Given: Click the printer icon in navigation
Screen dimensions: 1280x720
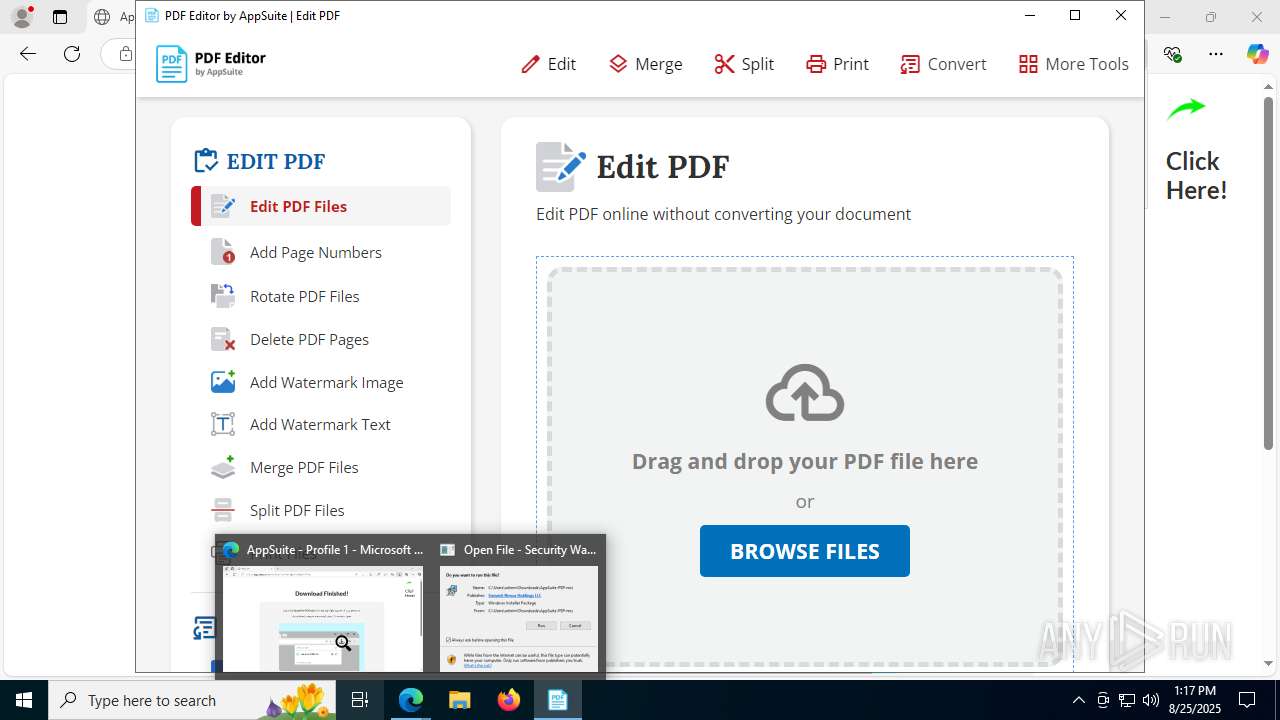Looking at the screenshot, I should 816,64.
